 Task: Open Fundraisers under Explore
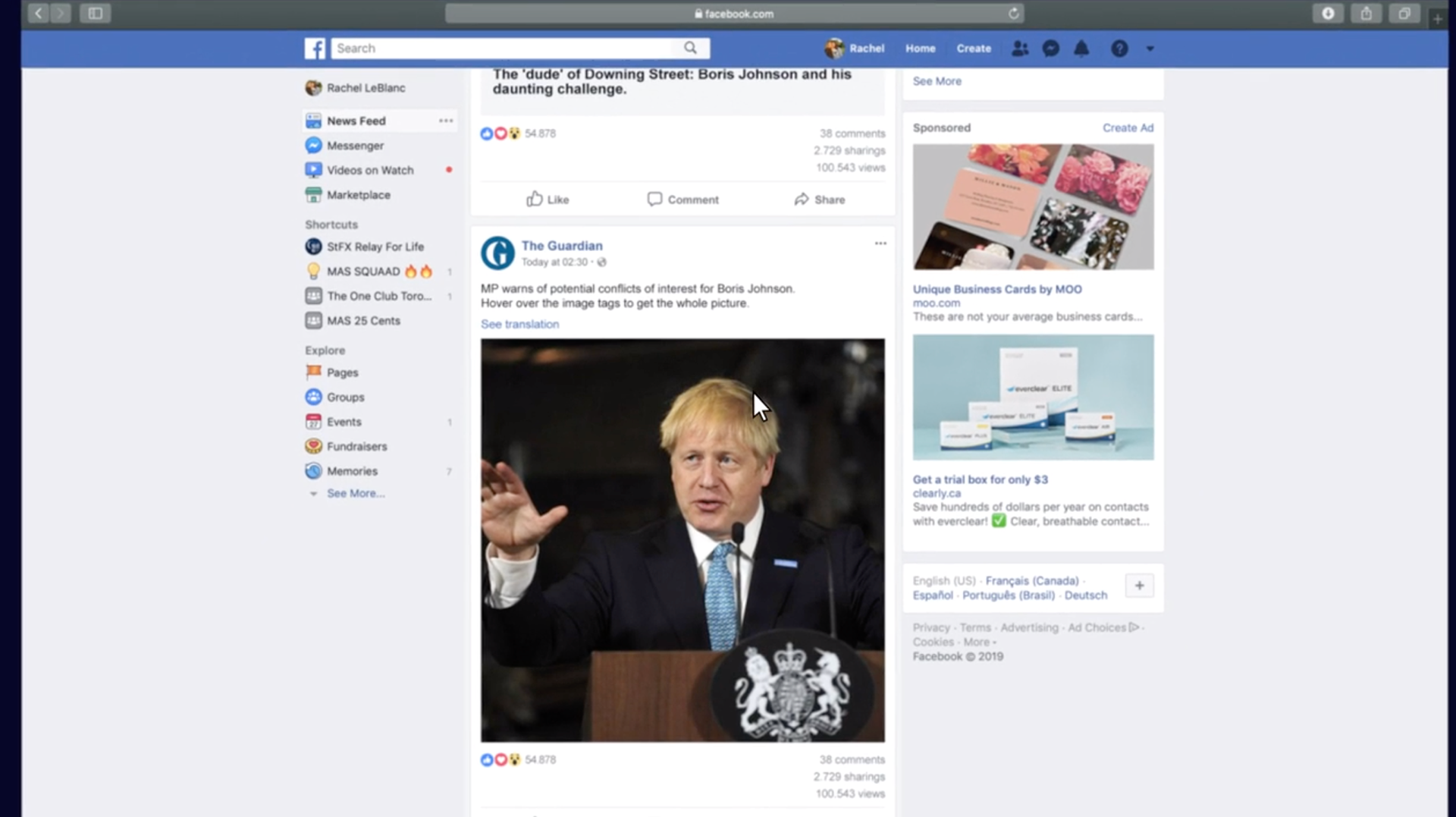coord(347,447)
